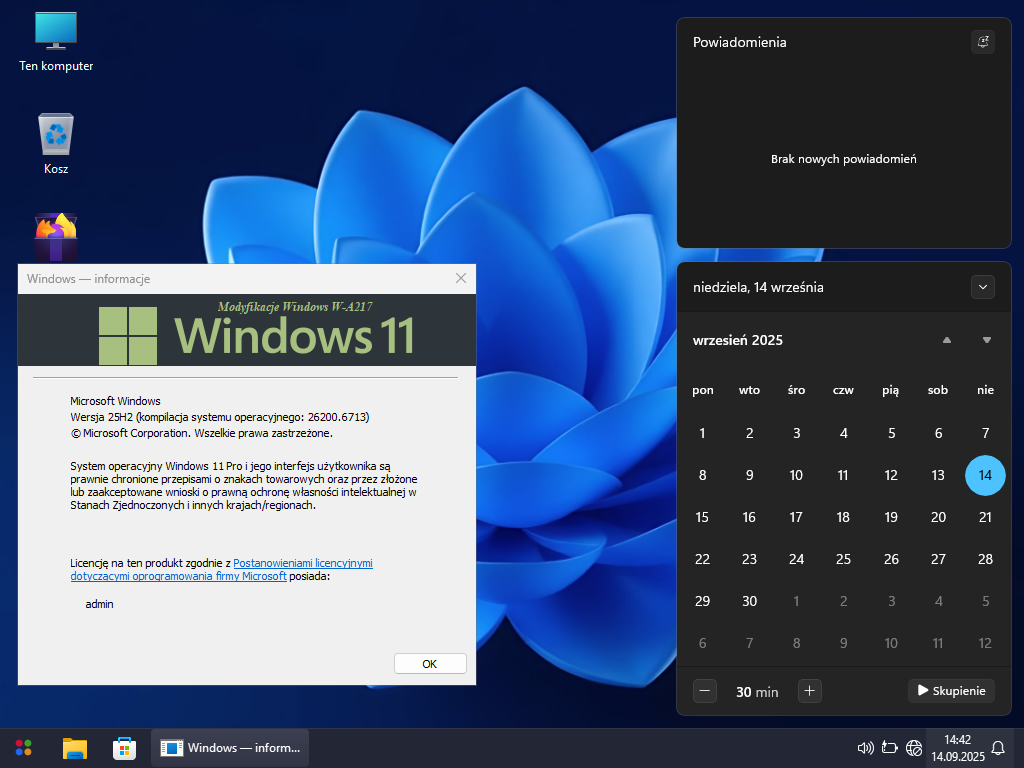Select the Kosz recycle bin icon
This screenshot has width=1024, height=768.
coord(56,144)
